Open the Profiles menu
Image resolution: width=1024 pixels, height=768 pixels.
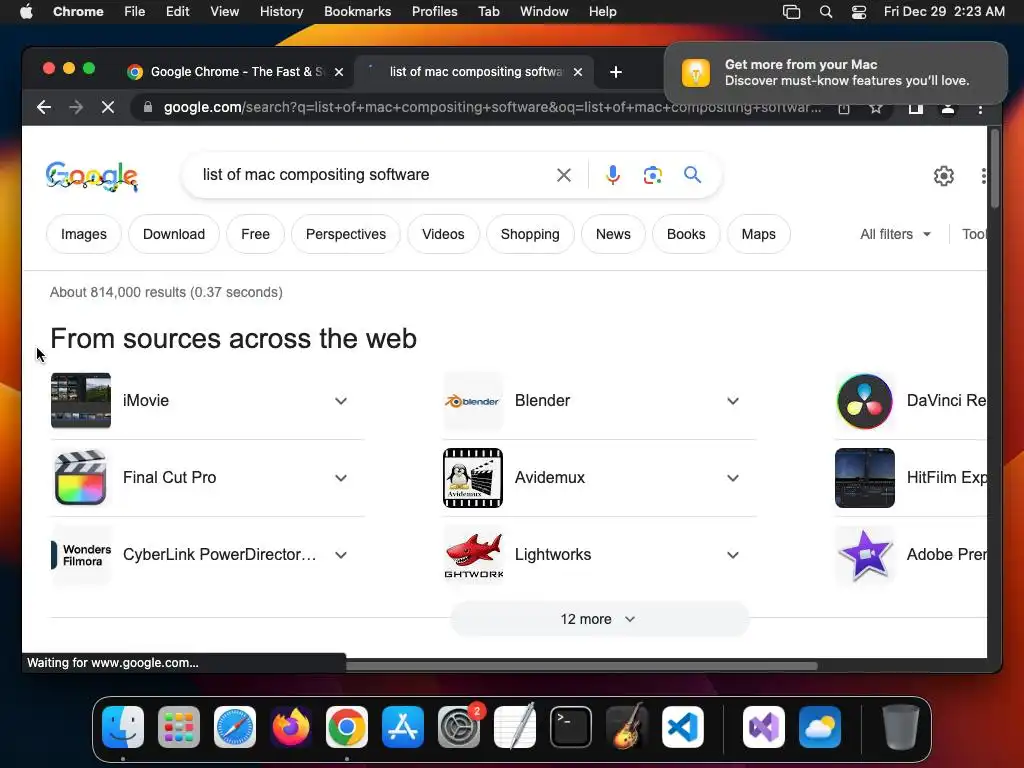pos(434,12)
